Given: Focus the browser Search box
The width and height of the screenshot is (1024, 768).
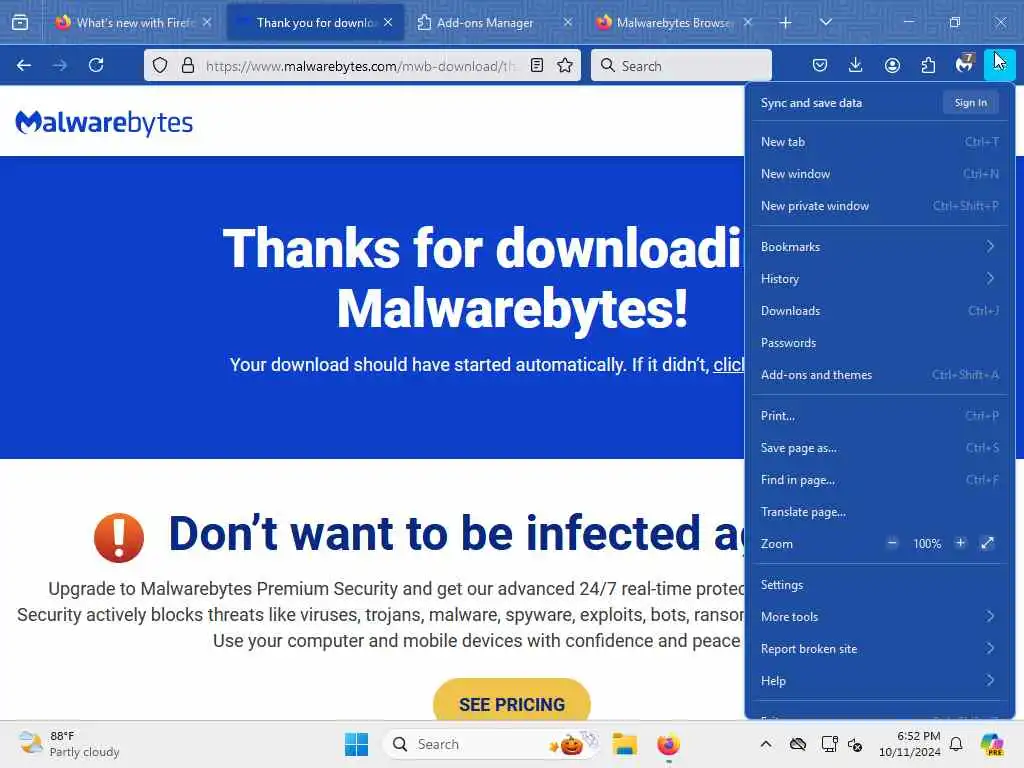Looking at the screenshot, I should pyautogui.click(x=681, y=65).
